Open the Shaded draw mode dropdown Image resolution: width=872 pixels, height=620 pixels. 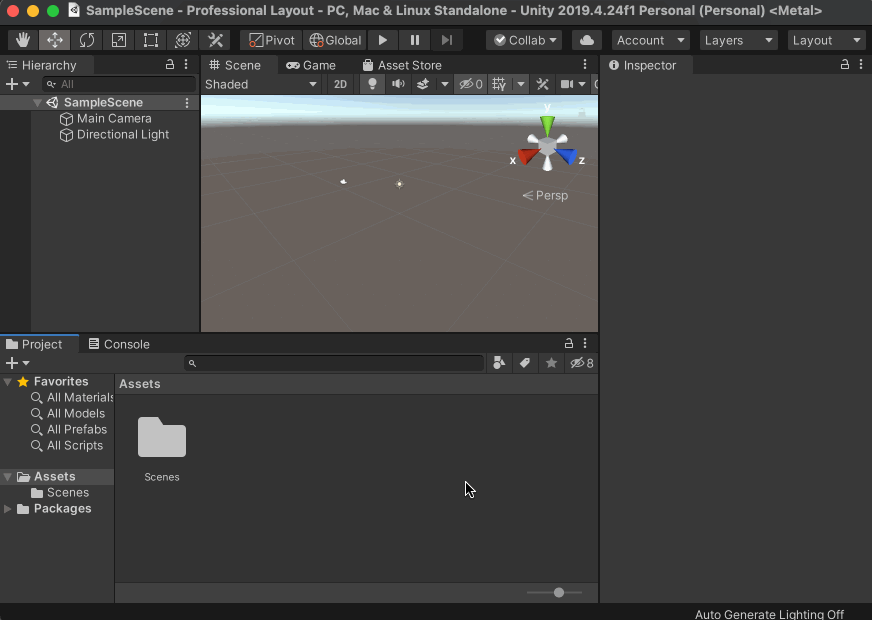coord(261,84)
